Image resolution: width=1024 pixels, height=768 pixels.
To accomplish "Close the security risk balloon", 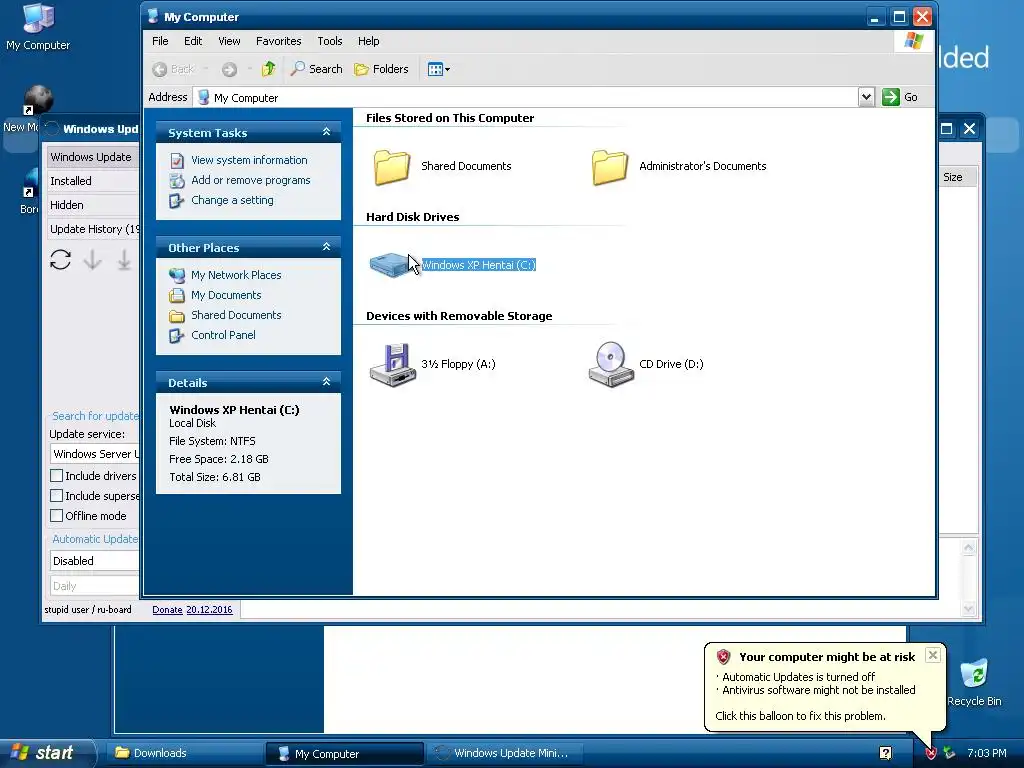I will pos(933,655).
